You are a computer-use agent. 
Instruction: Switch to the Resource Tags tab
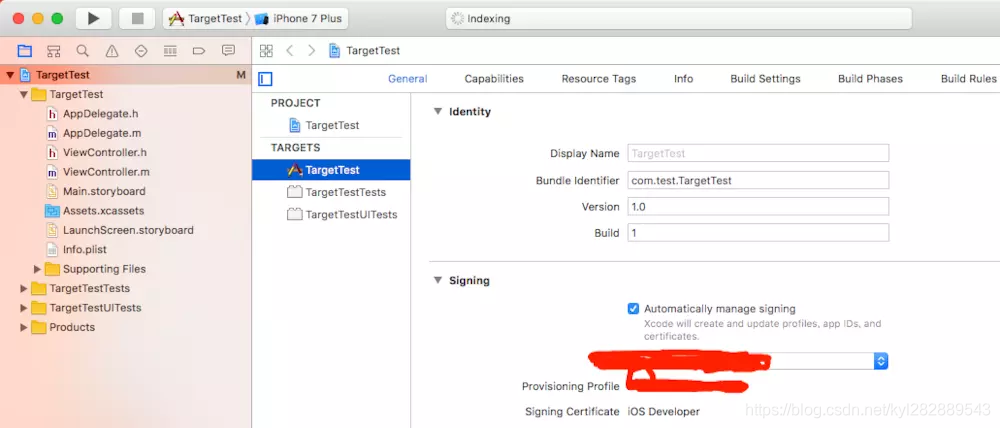coord(598,79)
